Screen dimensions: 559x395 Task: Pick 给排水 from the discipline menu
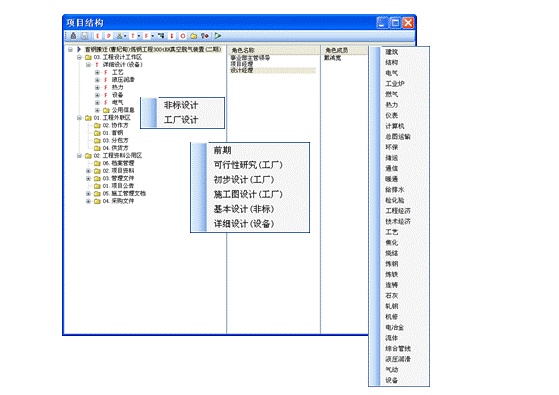click(x=395, y=190)
